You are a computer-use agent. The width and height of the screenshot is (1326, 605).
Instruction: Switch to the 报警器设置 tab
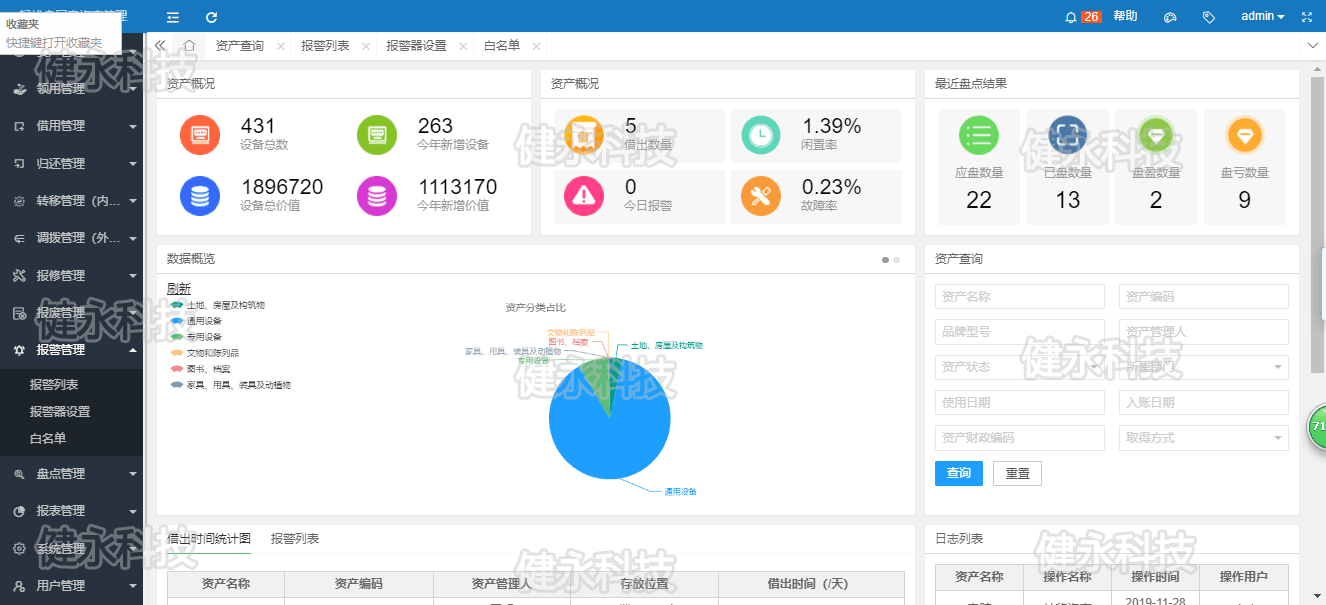tap(416, 46)
